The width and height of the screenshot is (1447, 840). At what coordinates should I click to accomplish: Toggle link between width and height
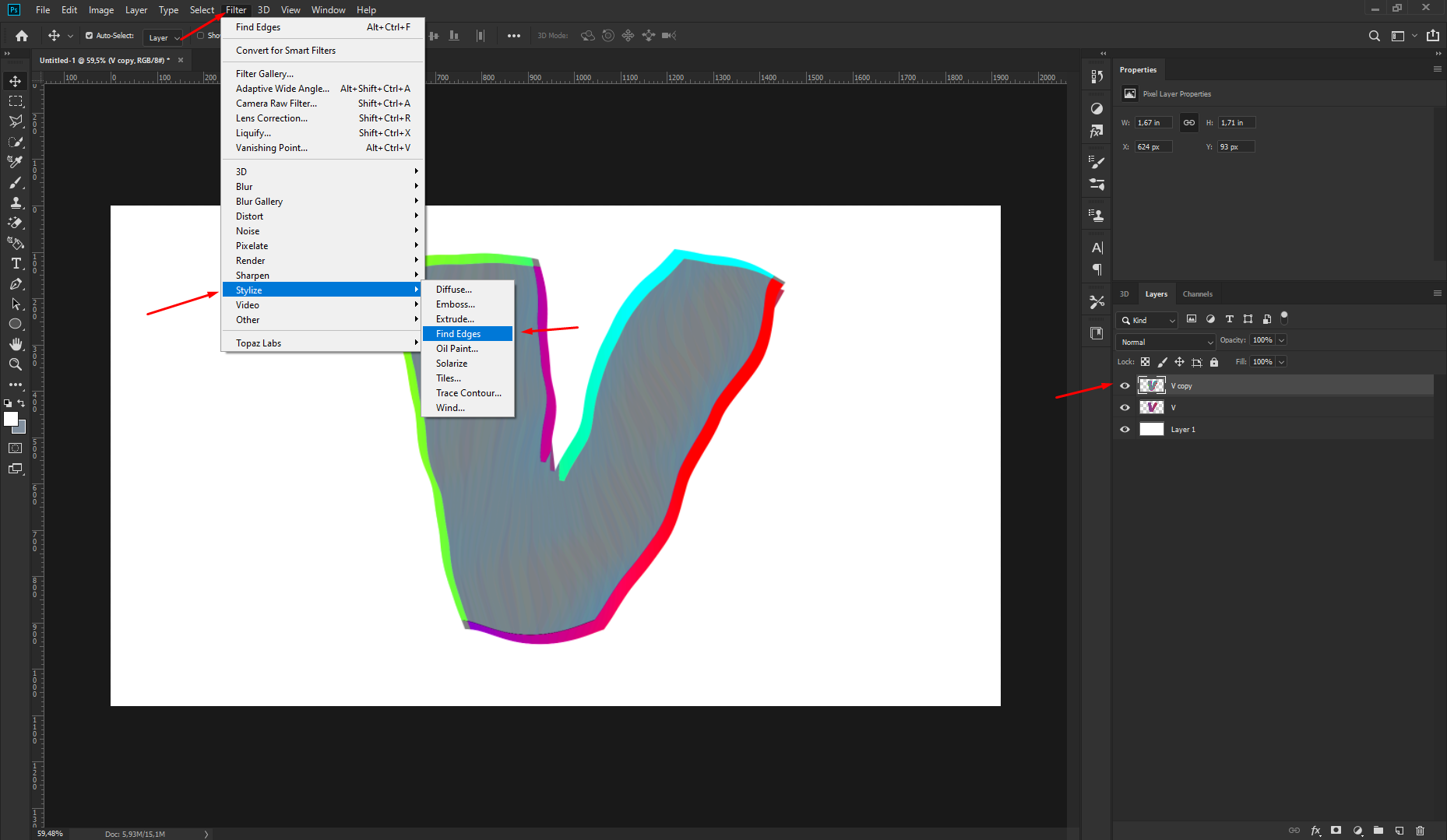coord(1189,122)
